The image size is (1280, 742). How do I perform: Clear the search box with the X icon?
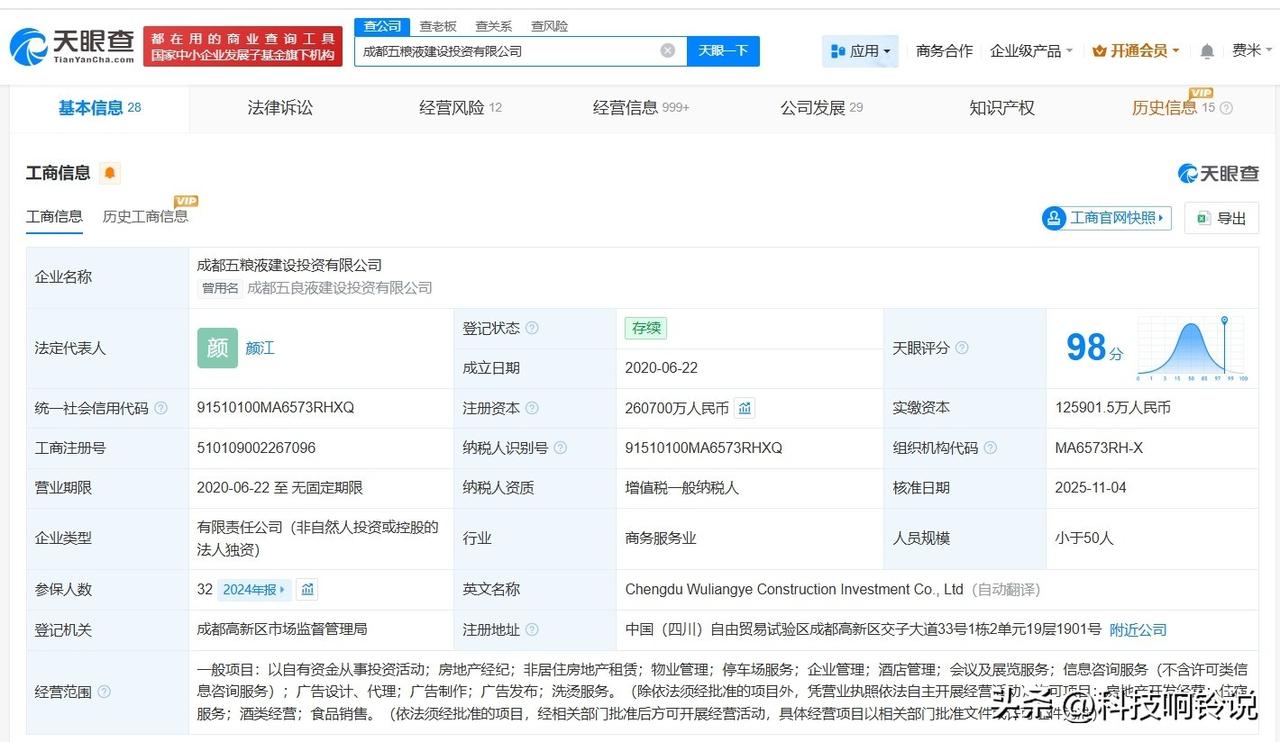(668, 51)
